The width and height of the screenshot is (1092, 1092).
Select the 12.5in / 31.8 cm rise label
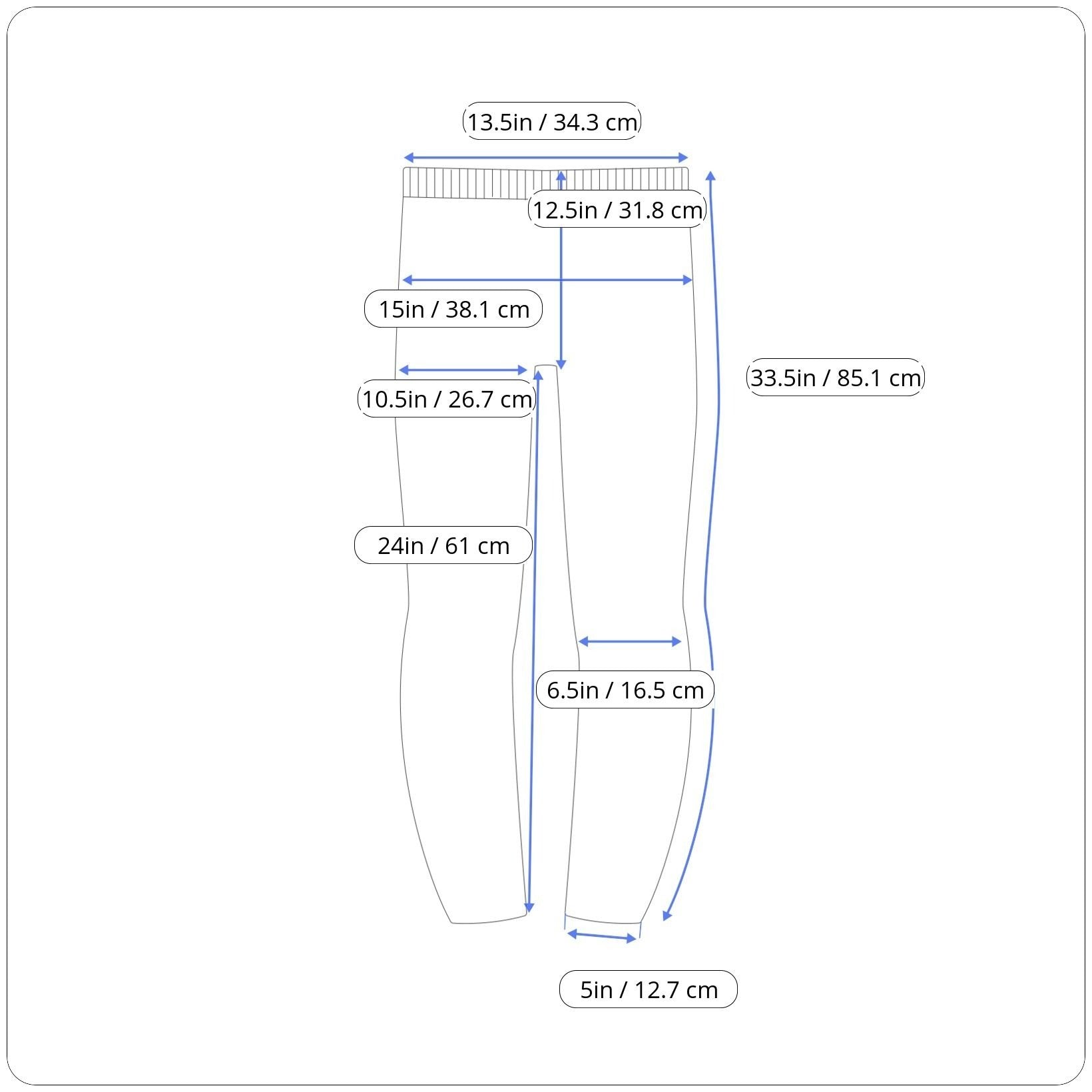[617, 209]
